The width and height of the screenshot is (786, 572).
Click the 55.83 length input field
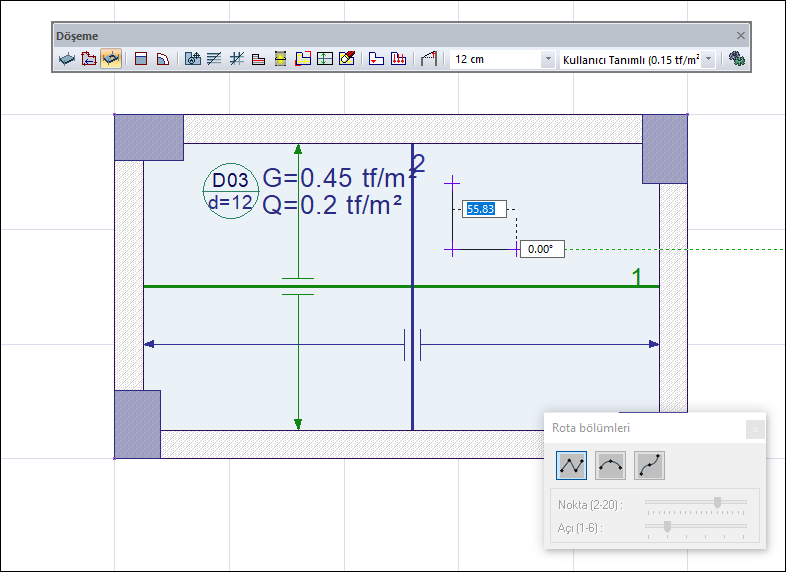pos(484,209)
